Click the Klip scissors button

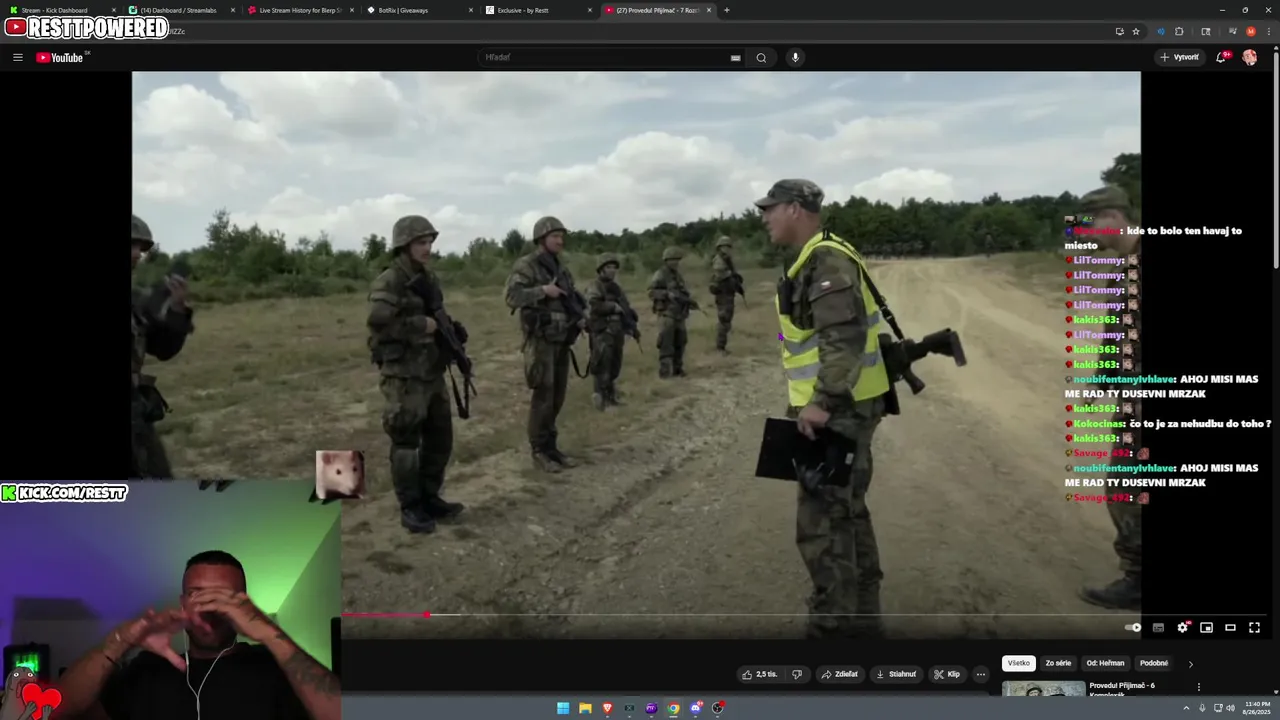tap(947, 674)
